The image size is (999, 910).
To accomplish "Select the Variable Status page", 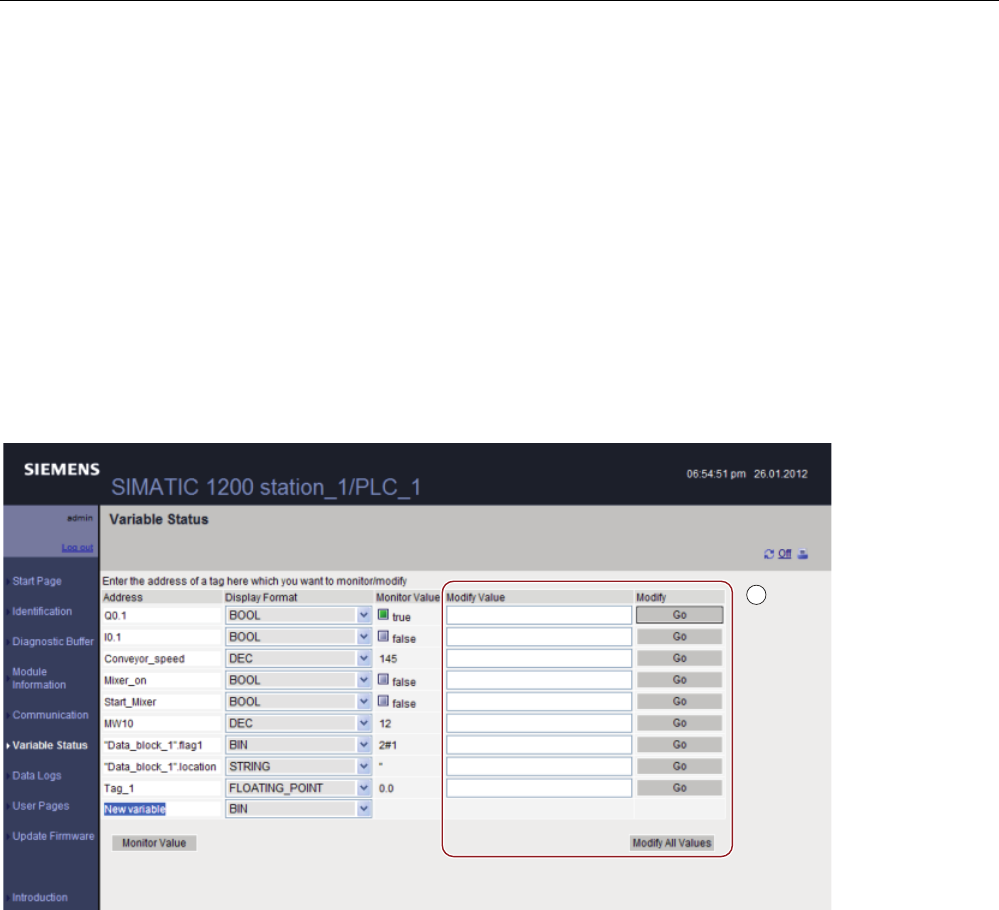I will 50,745.
